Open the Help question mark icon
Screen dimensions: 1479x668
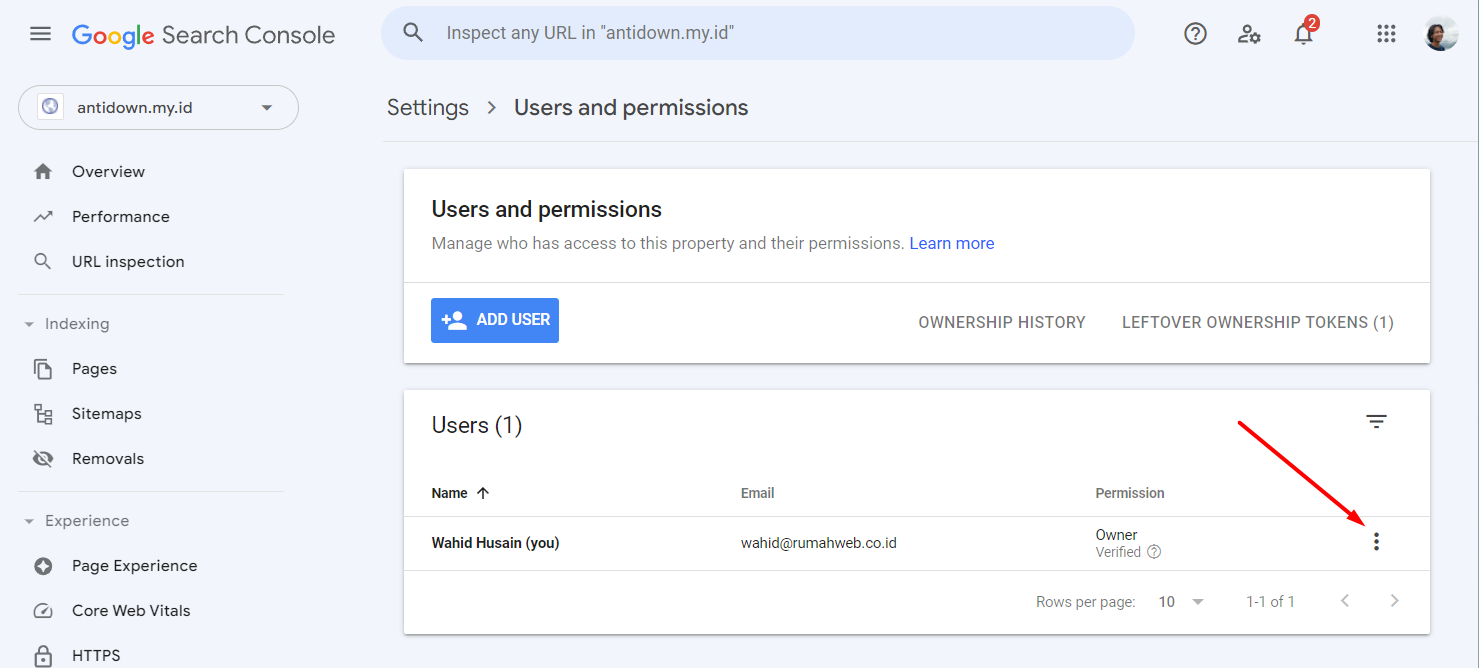[x=1195, y=34]
